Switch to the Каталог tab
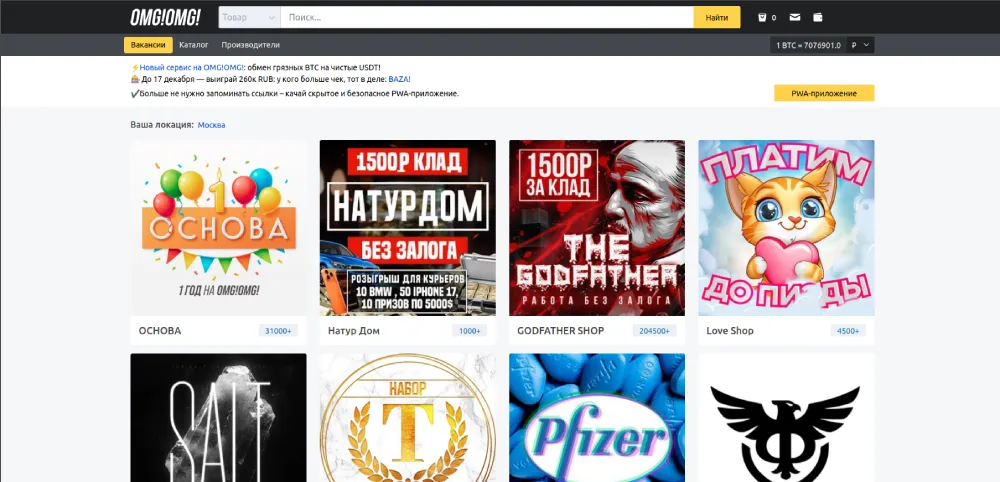Viewport: 1000px width, 482px height. [194, 45]
